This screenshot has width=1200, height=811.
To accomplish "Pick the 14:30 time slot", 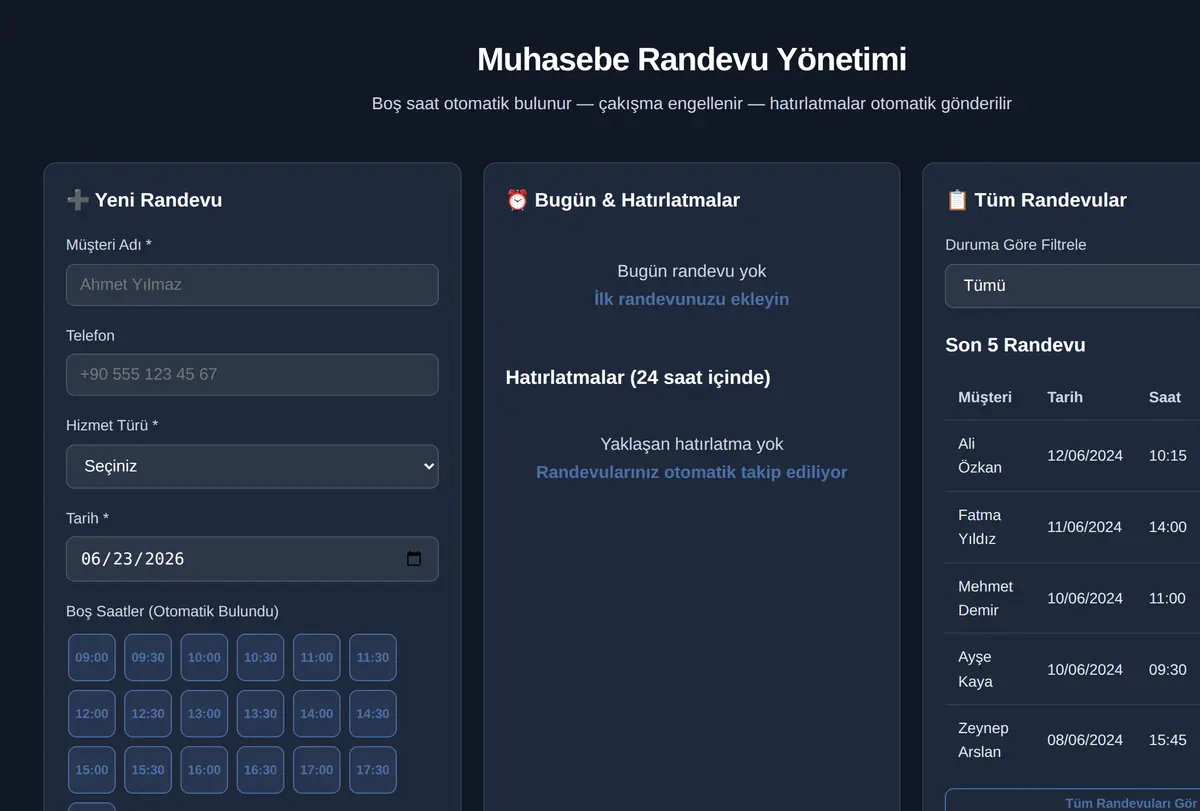I will (x=373, y=714).
